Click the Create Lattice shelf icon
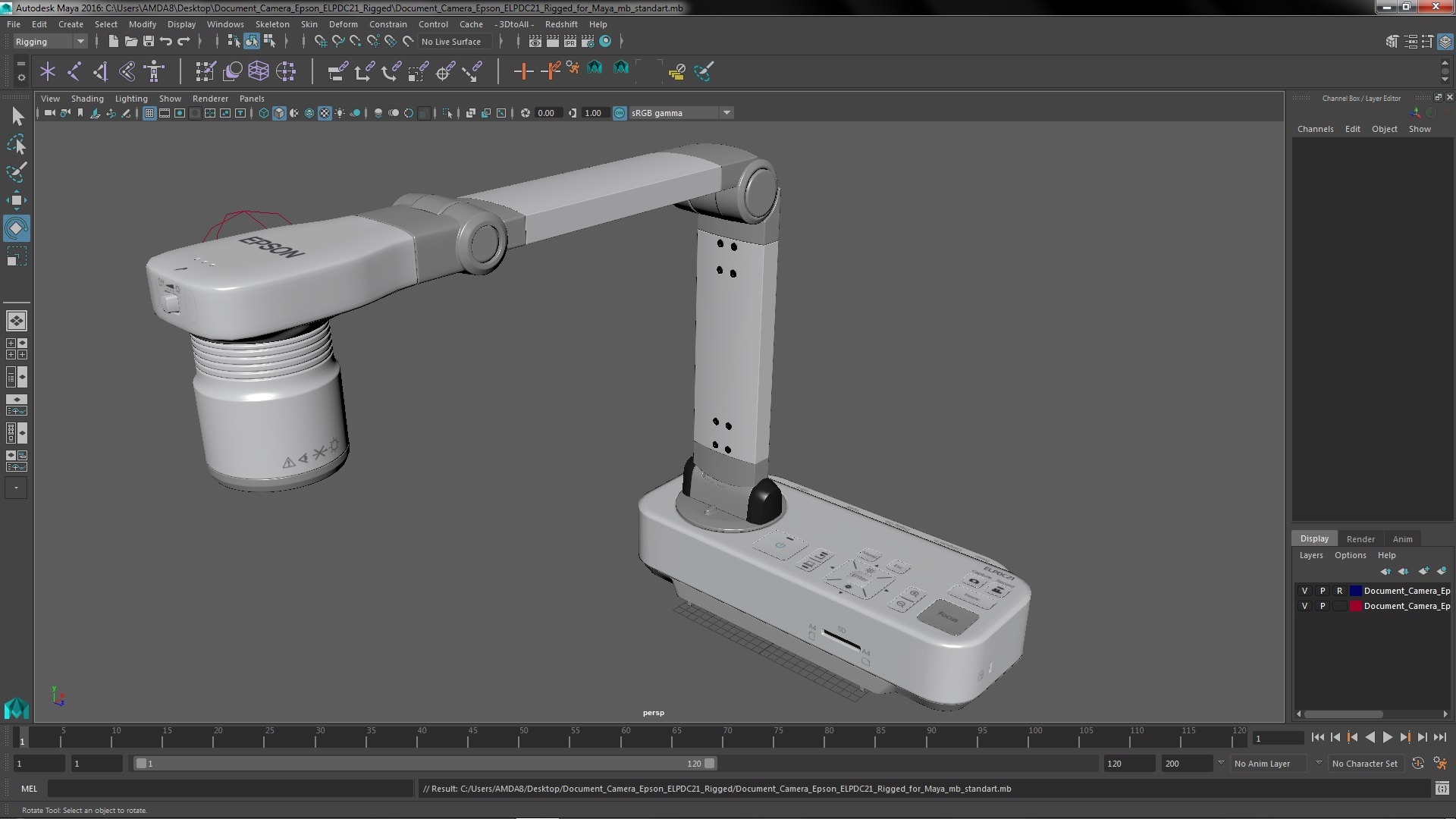 tap(259, 71)
